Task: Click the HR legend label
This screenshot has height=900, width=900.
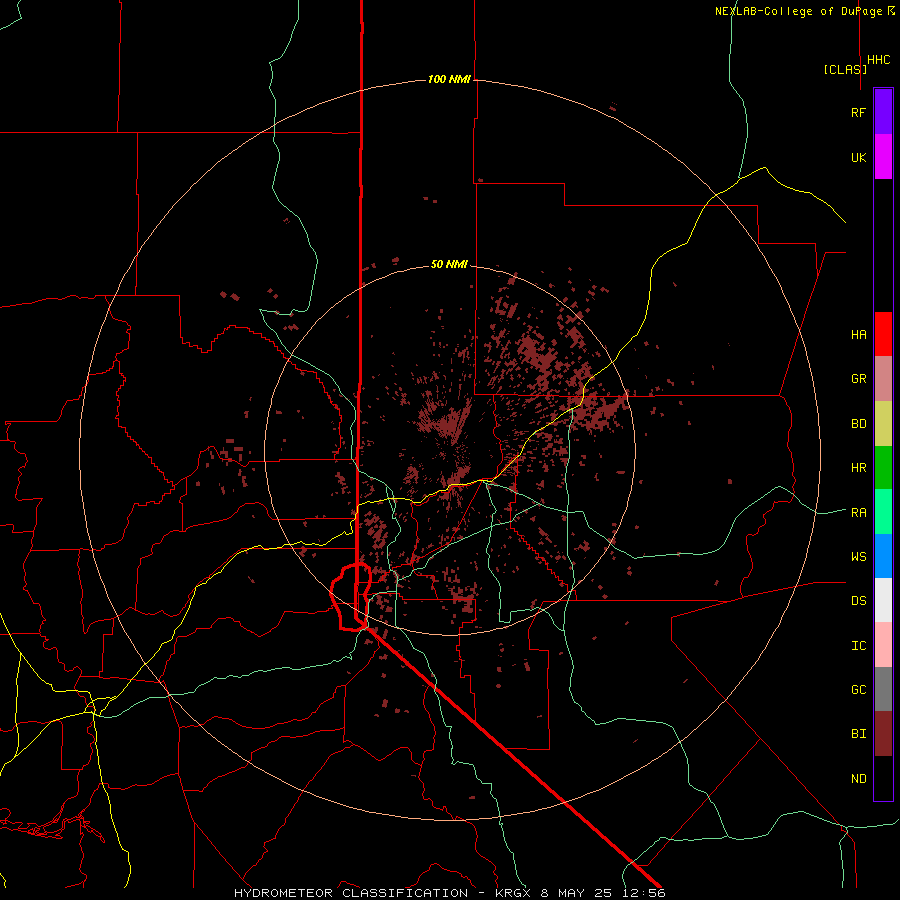Action: click(x=858, y=468)
